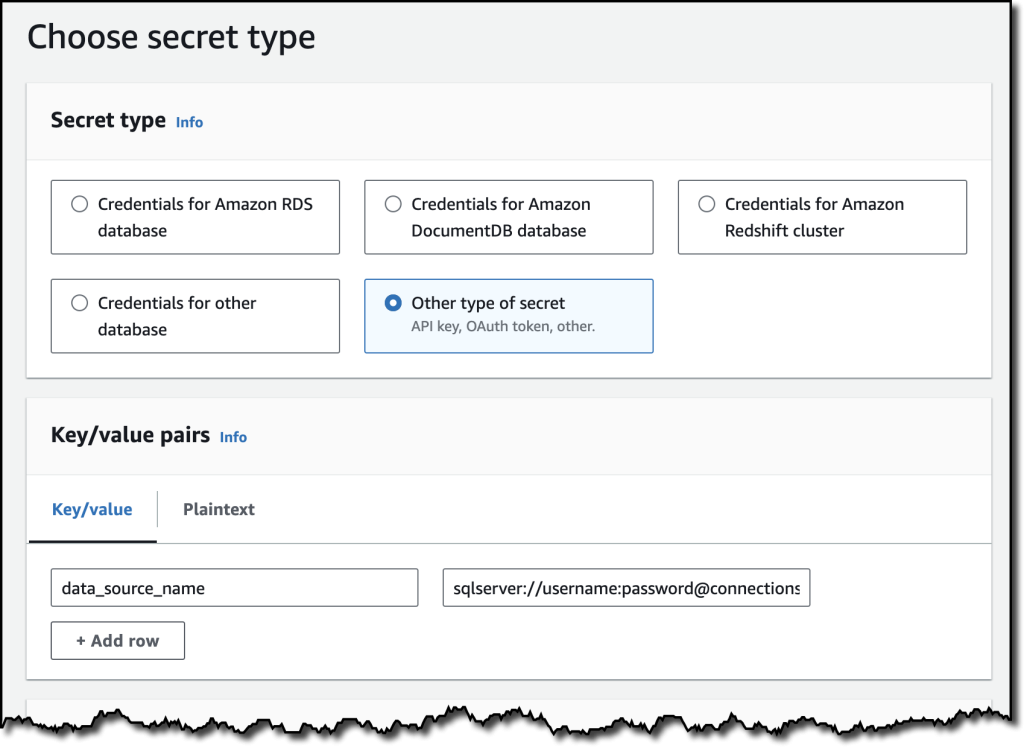Click the highlighted Other type of secret card
This screenshot has height=748, width=1024.
click(508, 316)
